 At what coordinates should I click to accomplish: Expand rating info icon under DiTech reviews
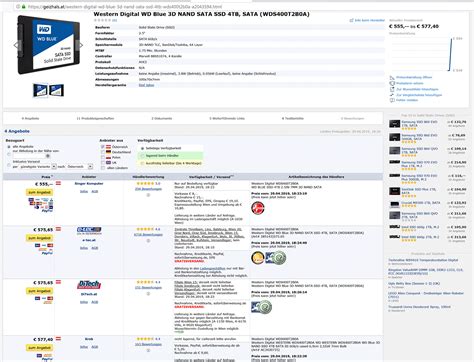click(x=148, y=293)
